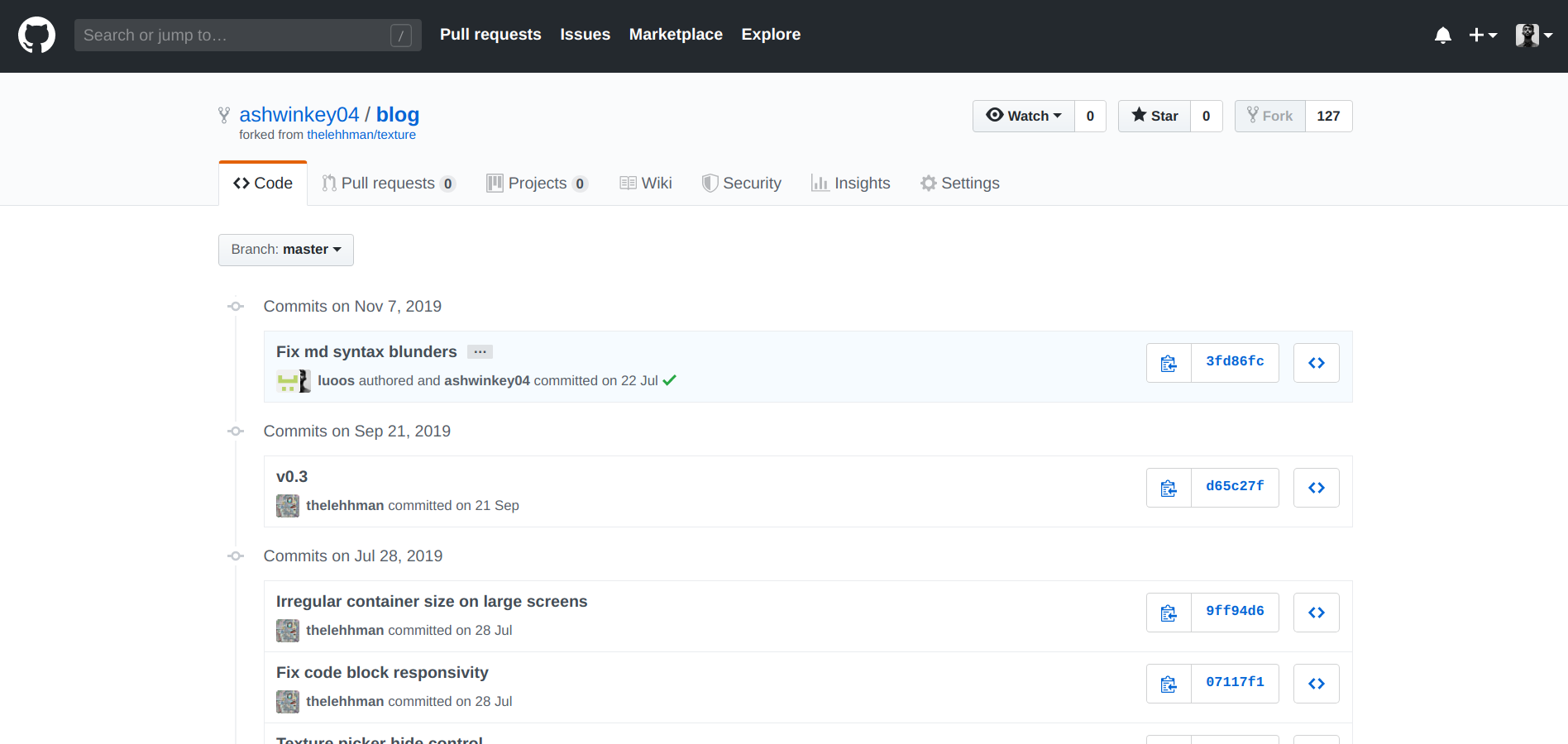Switch to the repository Pull requests tab
The width and height of the screenshot is (1568, 744).
pos(388,183)
